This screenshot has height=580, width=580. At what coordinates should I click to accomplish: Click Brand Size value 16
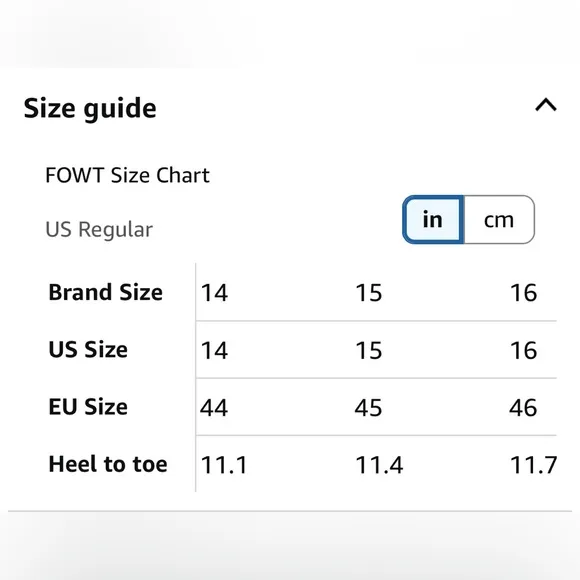523,293
